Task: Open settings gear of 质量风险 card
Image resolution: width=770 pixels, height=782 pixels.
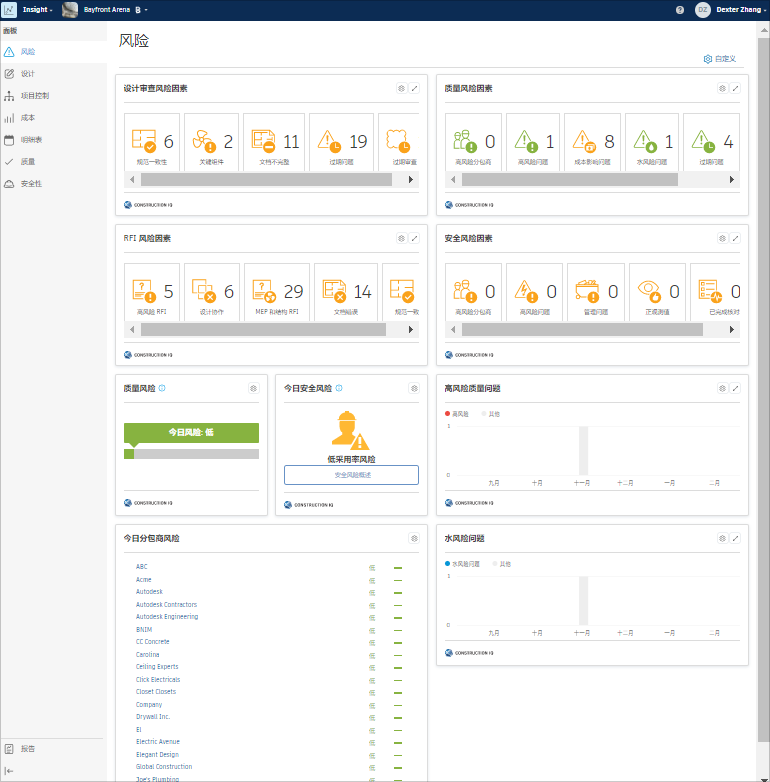Action: click(254, 389)
